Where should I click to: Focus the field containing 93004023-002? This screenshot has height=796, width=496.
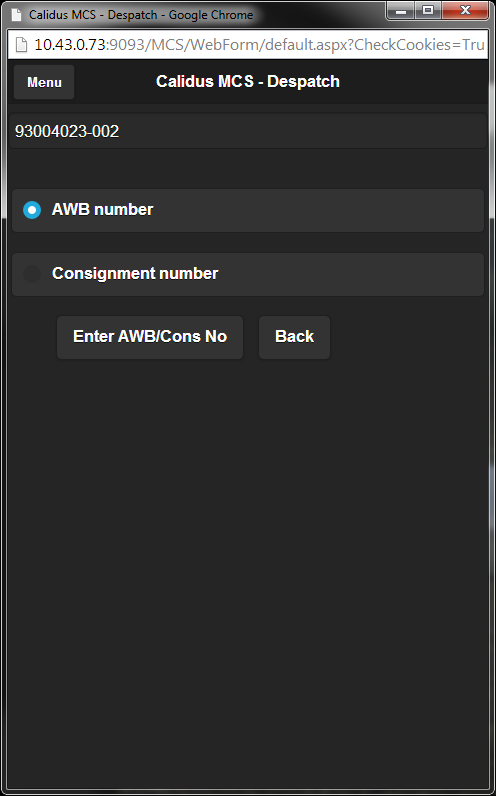tap(248, 131)
